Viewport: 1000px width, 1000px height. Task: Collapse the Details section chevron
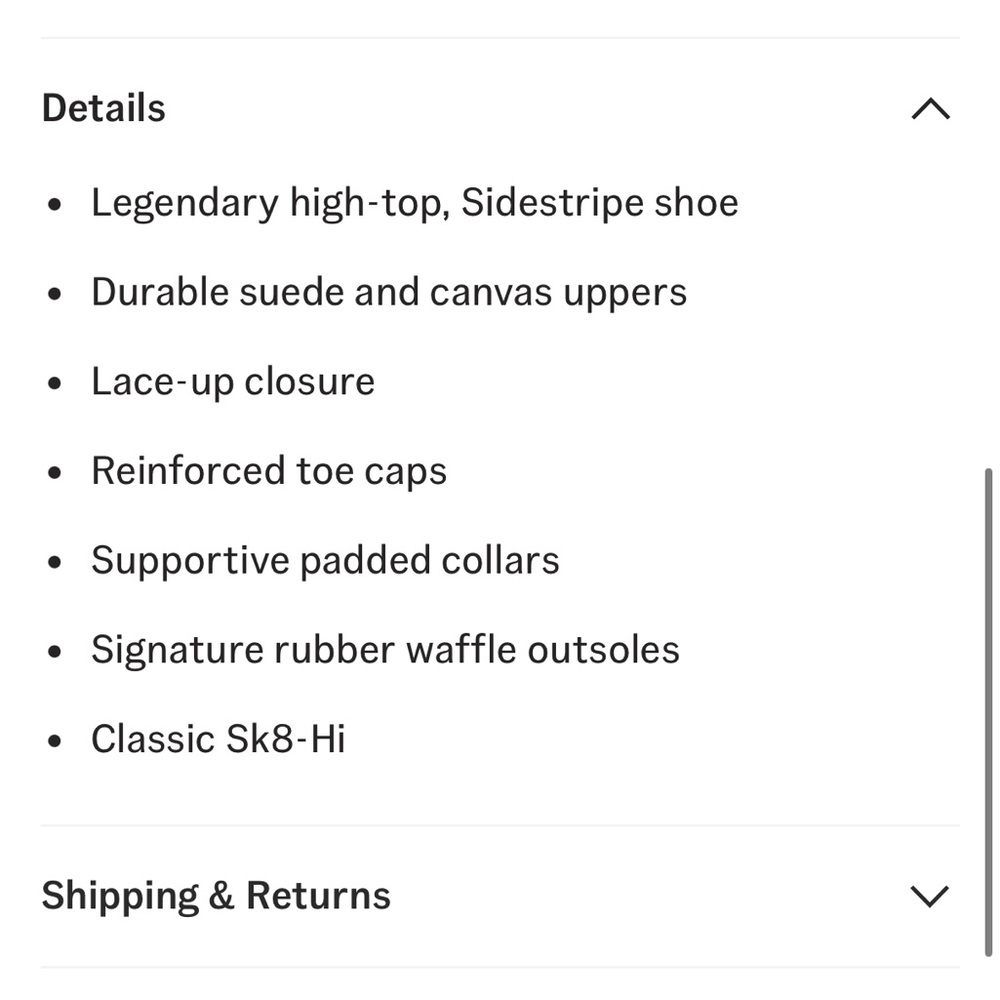point(930,108)
